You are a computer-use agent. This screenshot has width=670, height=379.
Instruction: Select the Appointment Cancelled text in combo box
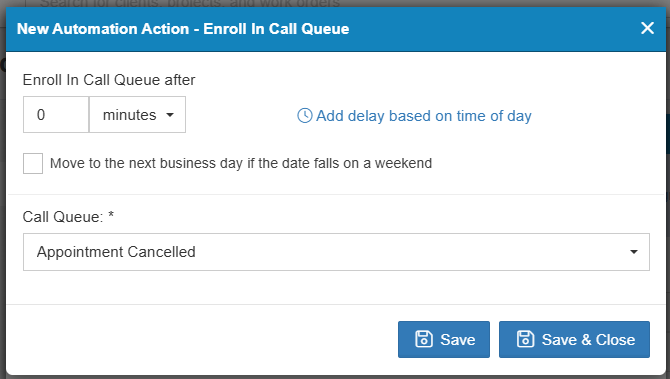tap(116, 252)
